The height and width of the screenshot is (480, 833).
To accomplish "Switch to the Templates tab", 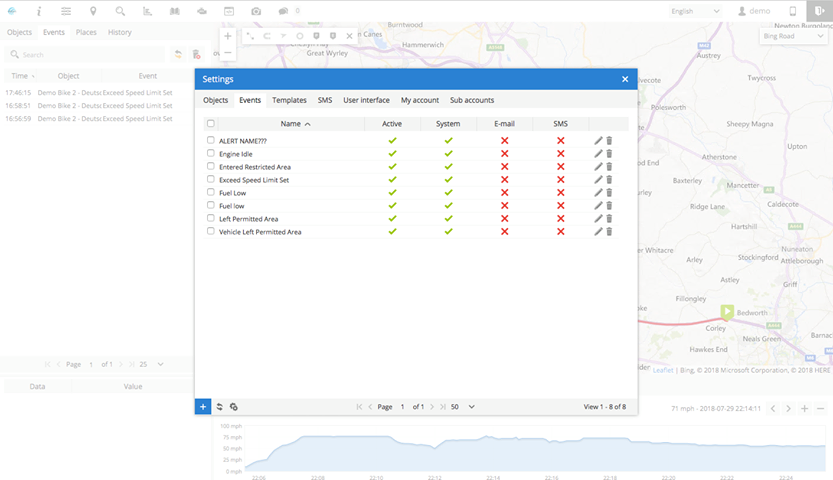I will pyautogui.click(x=289, y=100).
